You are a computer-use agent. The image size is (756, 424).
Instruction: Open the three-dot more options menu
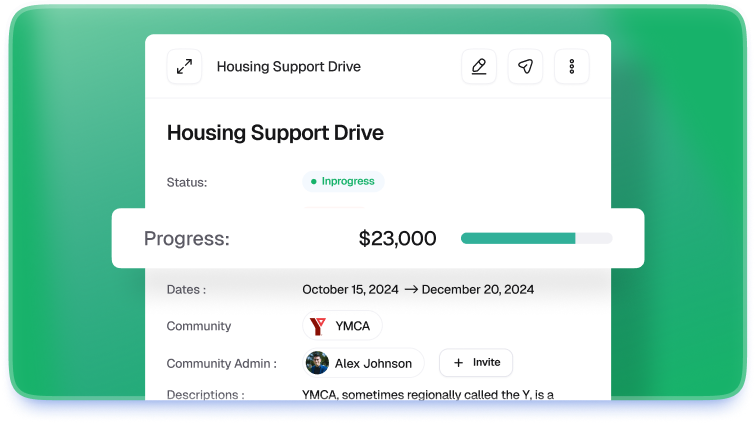(x=571, y=67)
